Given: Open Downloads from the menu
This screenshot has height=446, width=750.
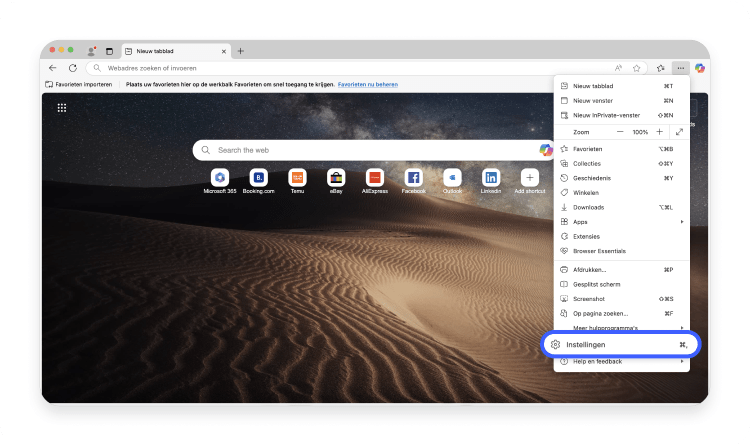Looking at the screenshot, I should point(621,207).
